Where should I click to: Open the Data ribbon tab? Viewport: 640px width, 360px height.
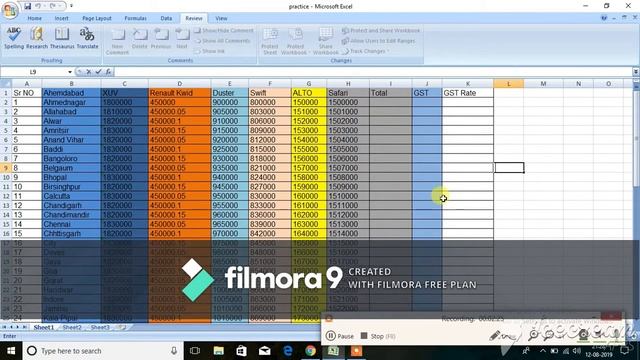(x=166, y=18)
